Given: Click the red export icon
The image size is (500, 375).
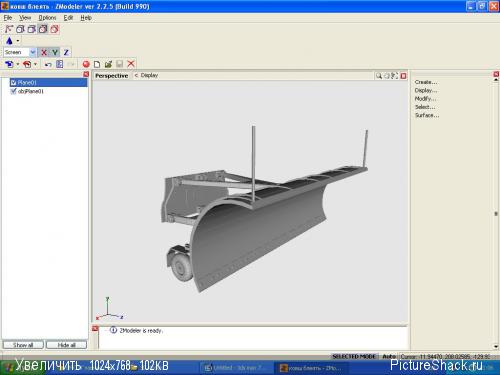Looking at the screenshot, I should pos(27,64).
